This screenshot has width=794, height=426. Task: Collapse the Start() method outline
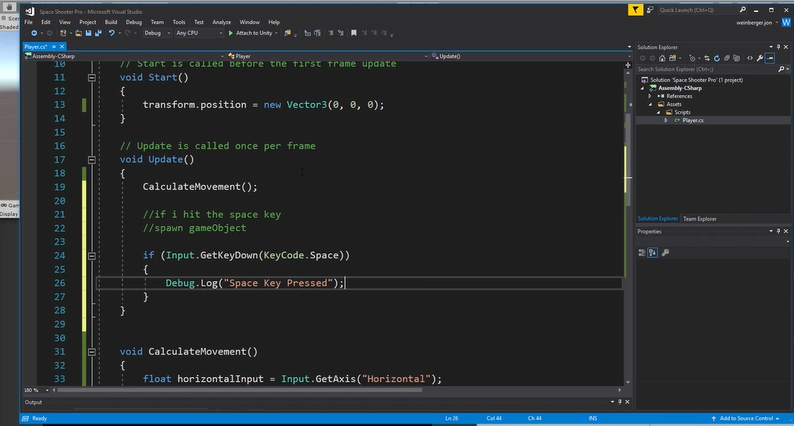(x=92, y=78)
